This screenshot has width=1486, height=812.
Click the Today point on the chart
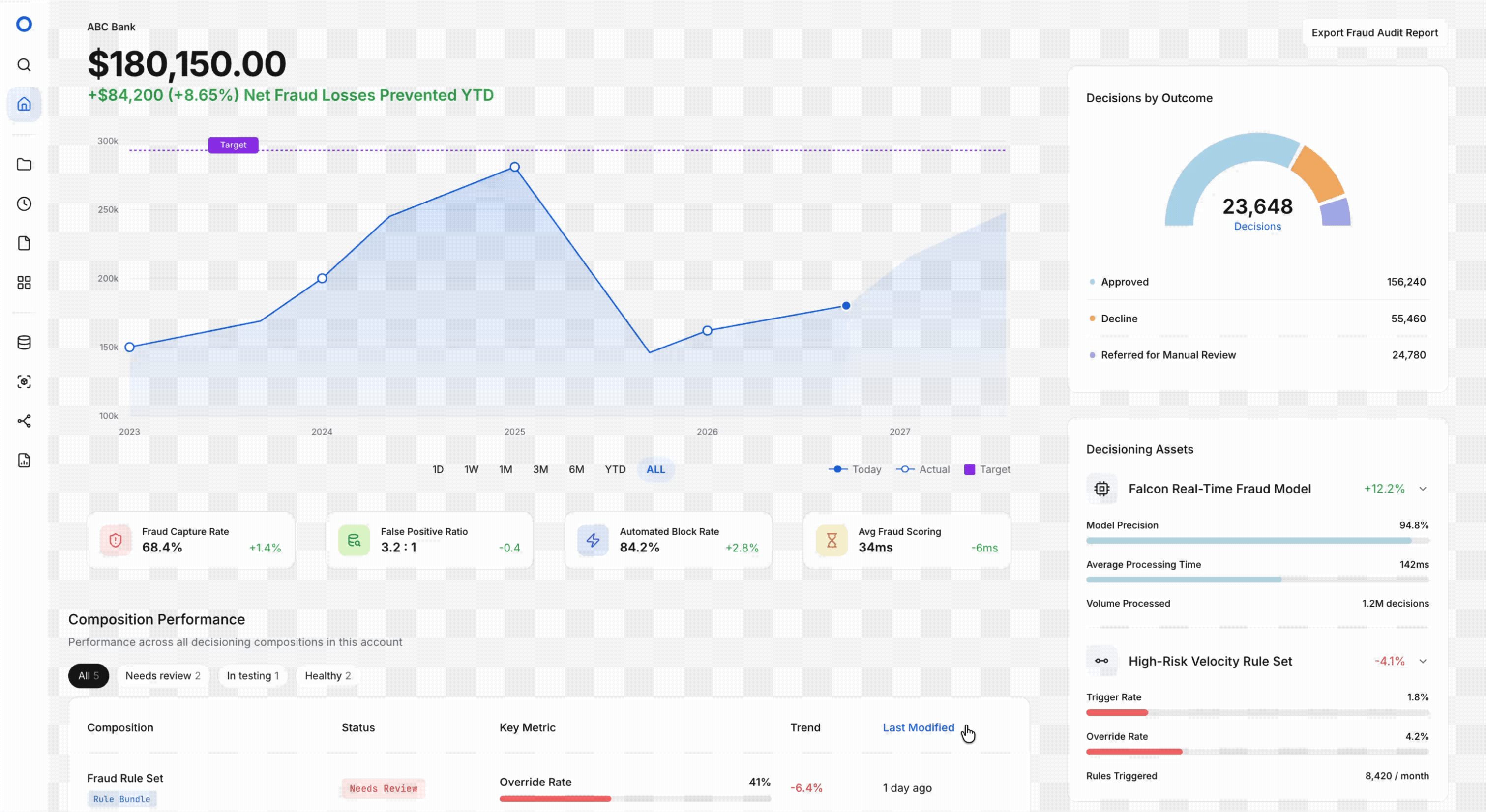(846, 306)
